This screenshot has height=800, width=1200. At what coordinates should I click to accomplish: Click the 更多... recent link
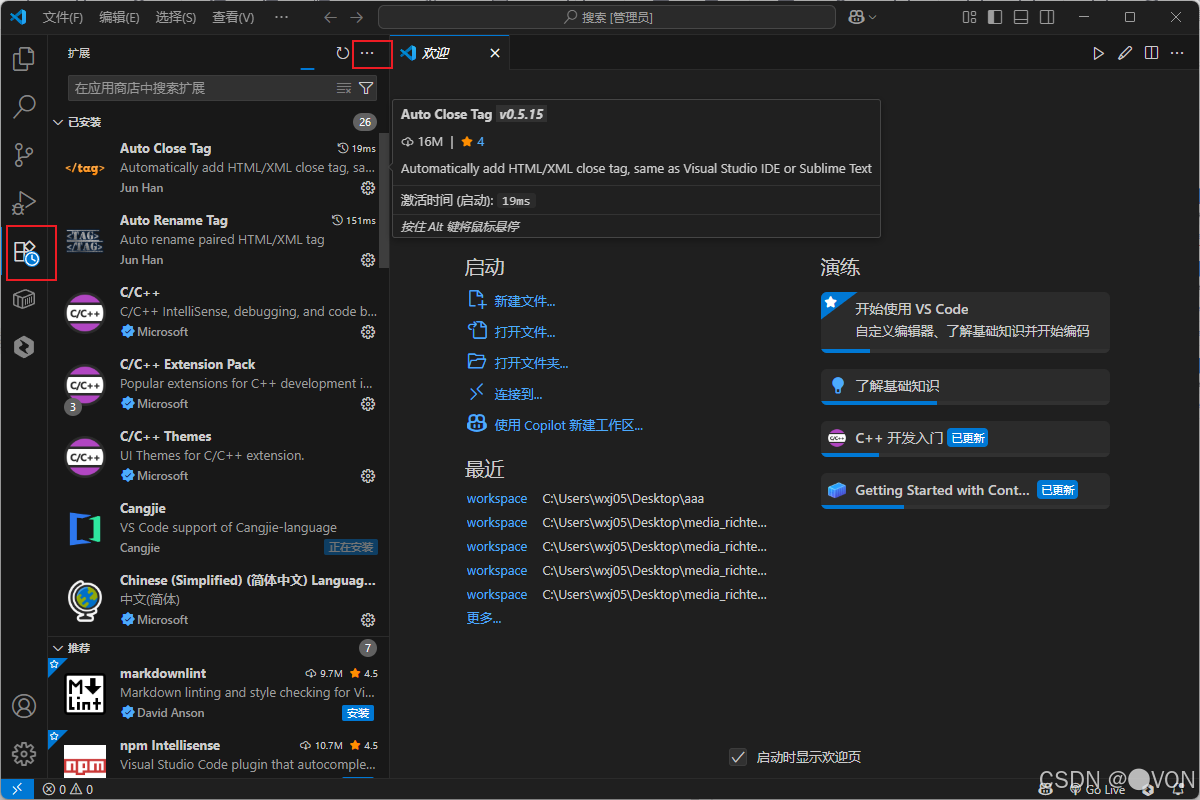[x=484, y=618]
